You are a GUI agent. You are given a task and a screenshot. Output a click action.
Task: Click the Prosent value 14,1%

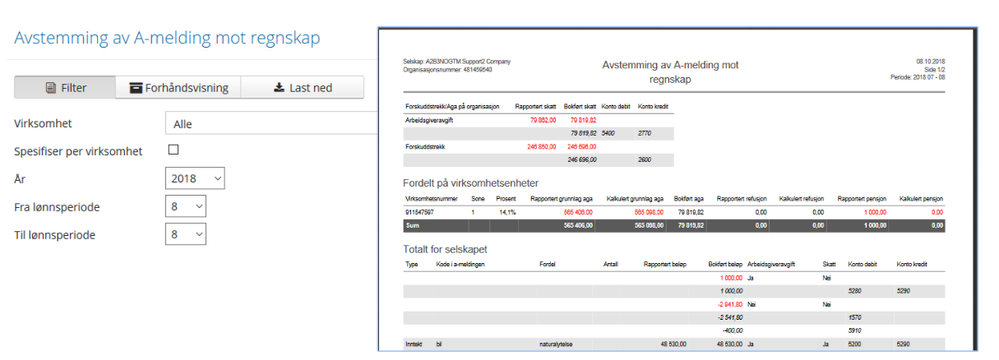507,212
